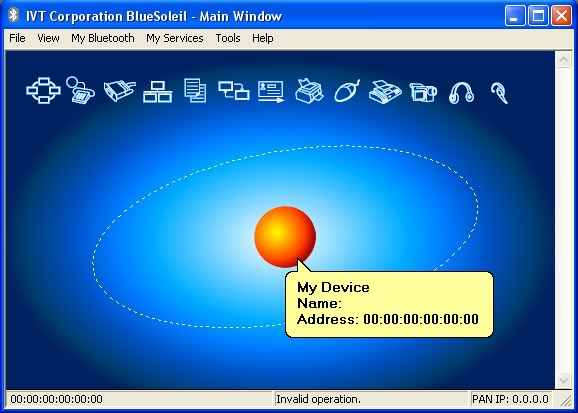Open the My Bluetooth menu
The width and height of the screenshot is (578, 413).
click(x=103, y=38)
